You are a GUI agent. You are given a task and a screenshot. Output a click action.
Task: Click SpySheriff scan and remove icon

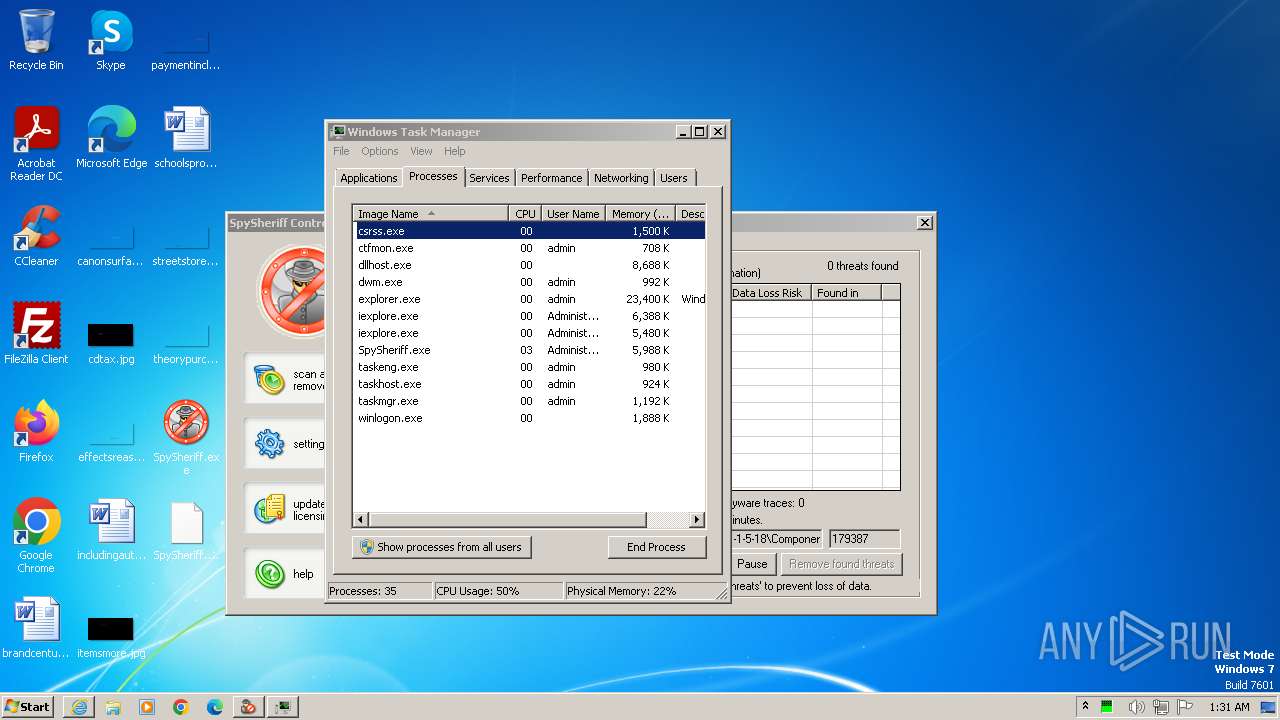[270, 380]
